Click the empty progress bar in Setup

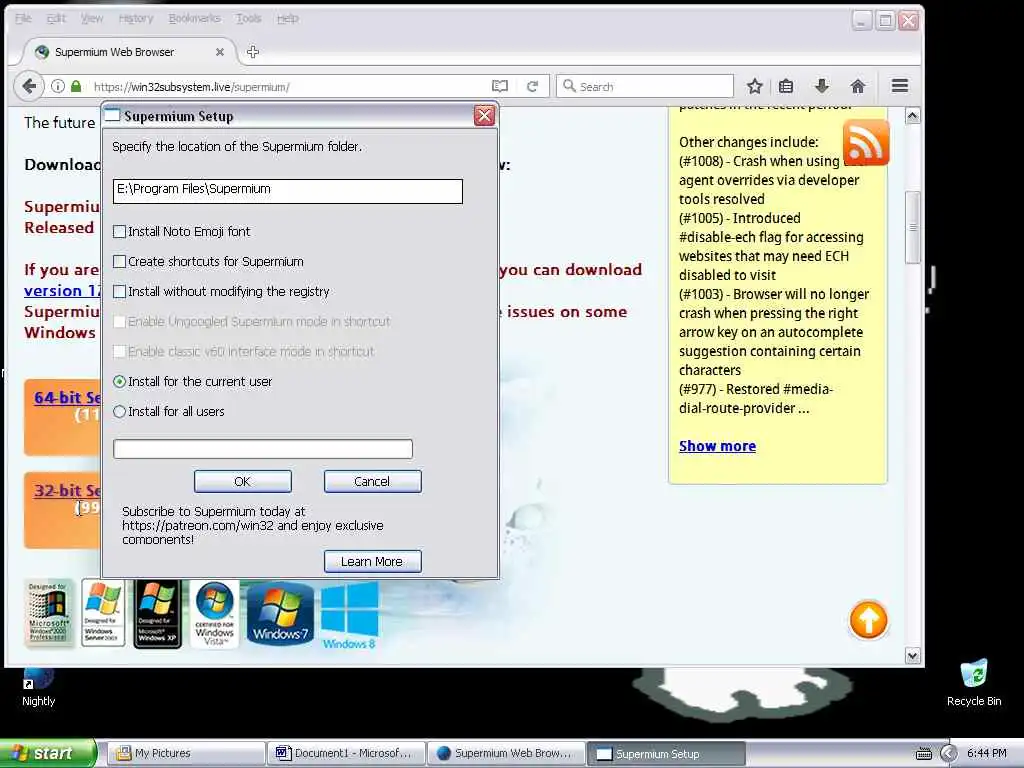(x=263, y=449)
